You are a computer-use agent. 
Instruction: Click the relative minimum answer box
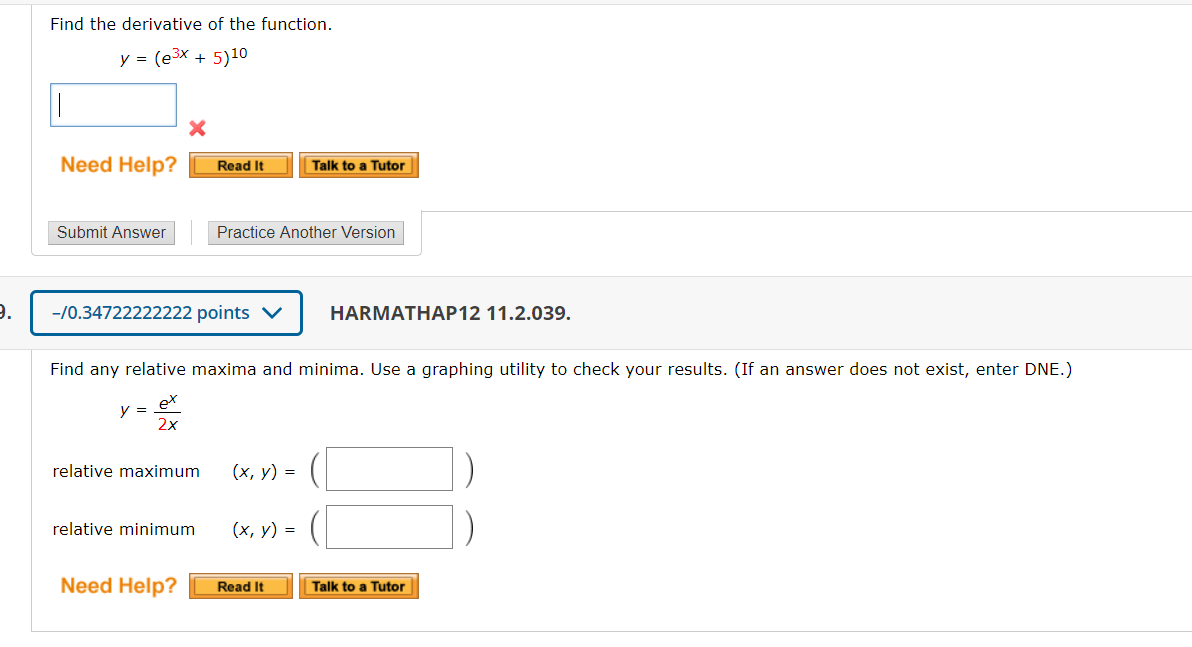pyautogui.click(x=388, y=526)
